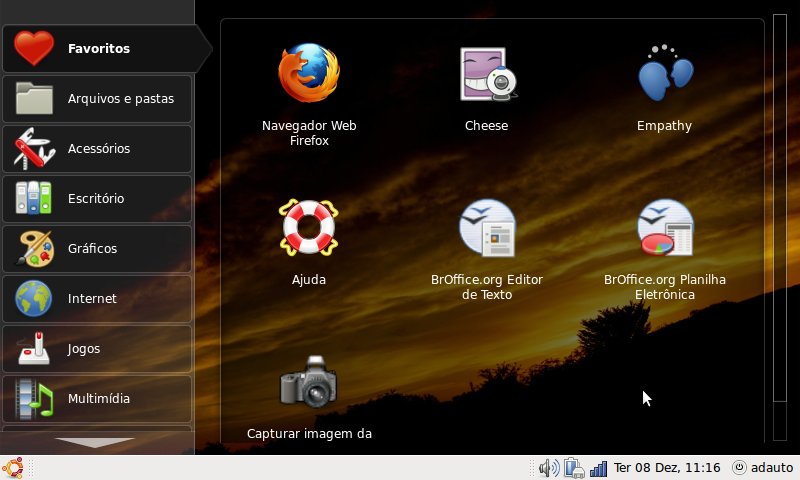Open the Ajuda lifebuoy help icon
The image size is (800, 480).
coord(309,228)
